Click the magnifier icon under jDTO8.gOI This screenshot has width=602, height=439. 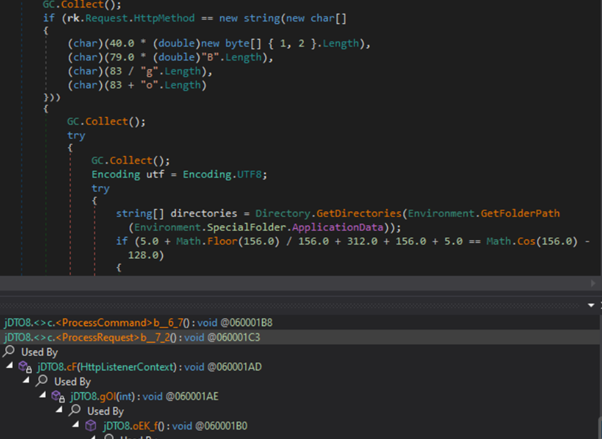(75, 411)
